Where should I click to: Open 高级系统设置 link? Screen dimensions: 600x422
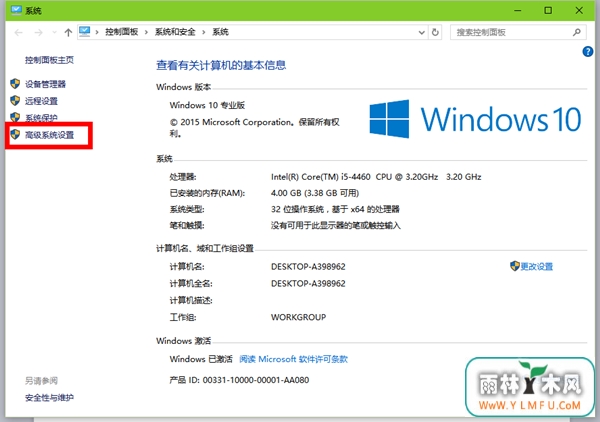tap(49, 135)
